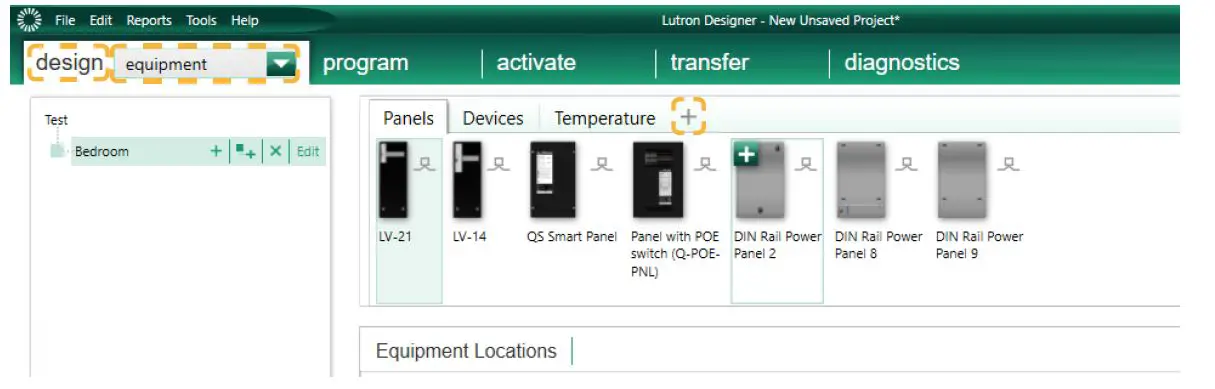The width and height of the screenshot is (1215, 389).
Task: Open the Edit menu
Action: pyautogui.click(x=100, y=20)
